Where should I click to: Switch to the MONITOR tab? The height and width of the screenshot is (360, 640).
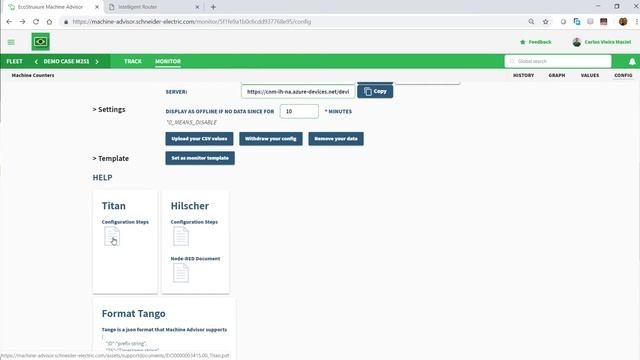click(x=168, y=61)
